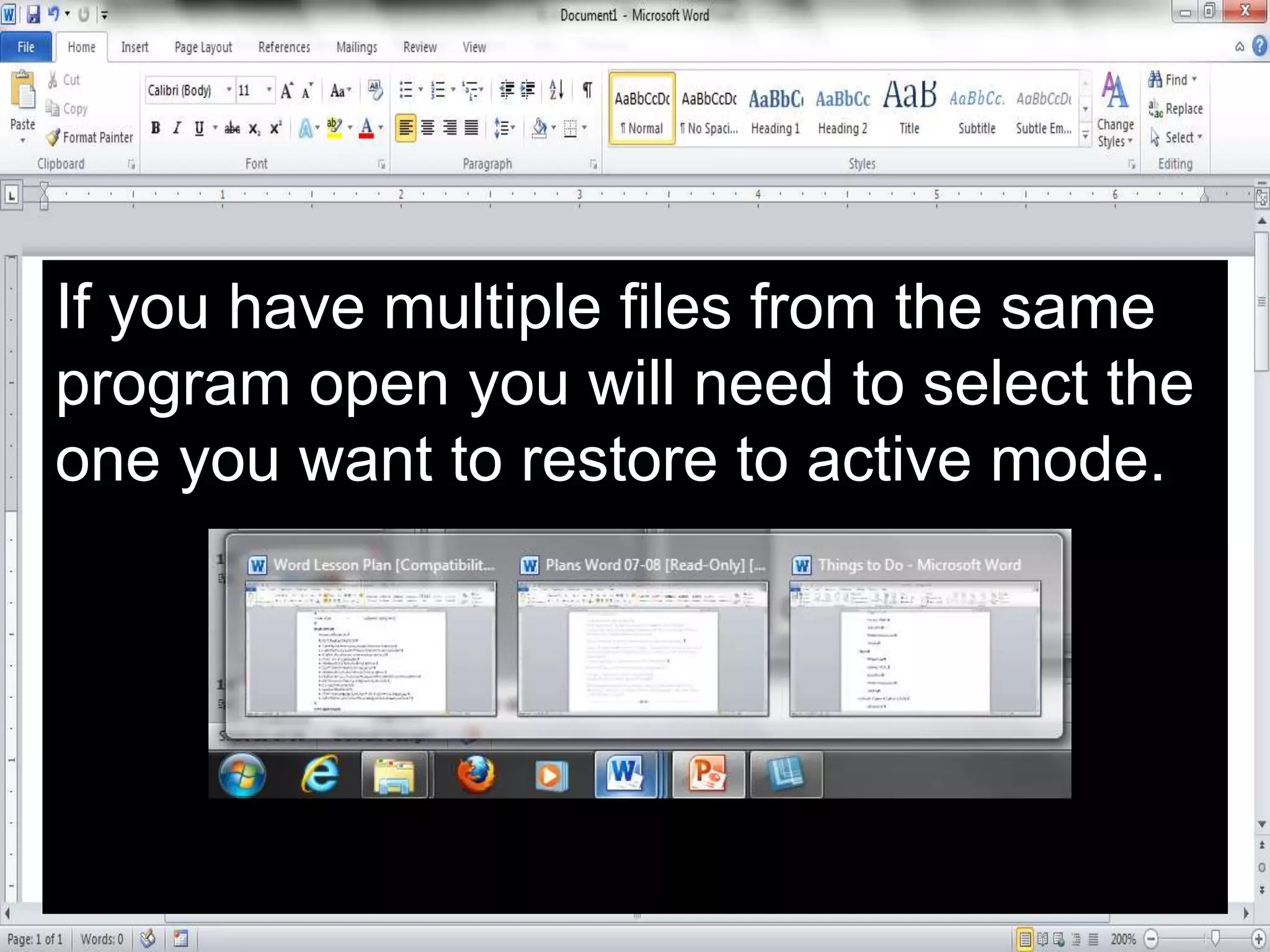Open the File tab
Image resolution: width=1270 pixels, height=952 pixels.
coord(26,47)
